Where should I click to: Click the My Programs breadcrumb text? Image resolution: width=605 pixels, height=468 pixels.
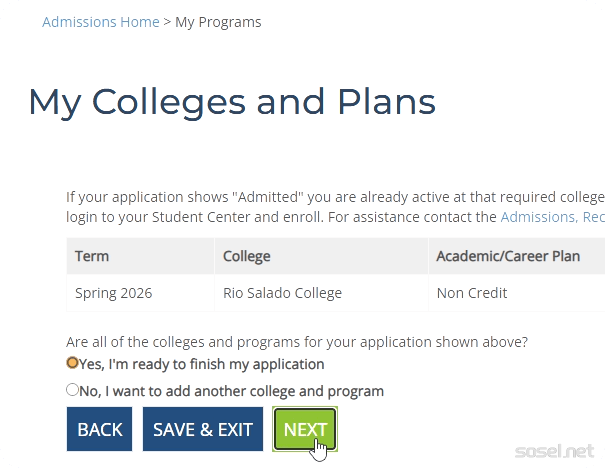(218, 22)
